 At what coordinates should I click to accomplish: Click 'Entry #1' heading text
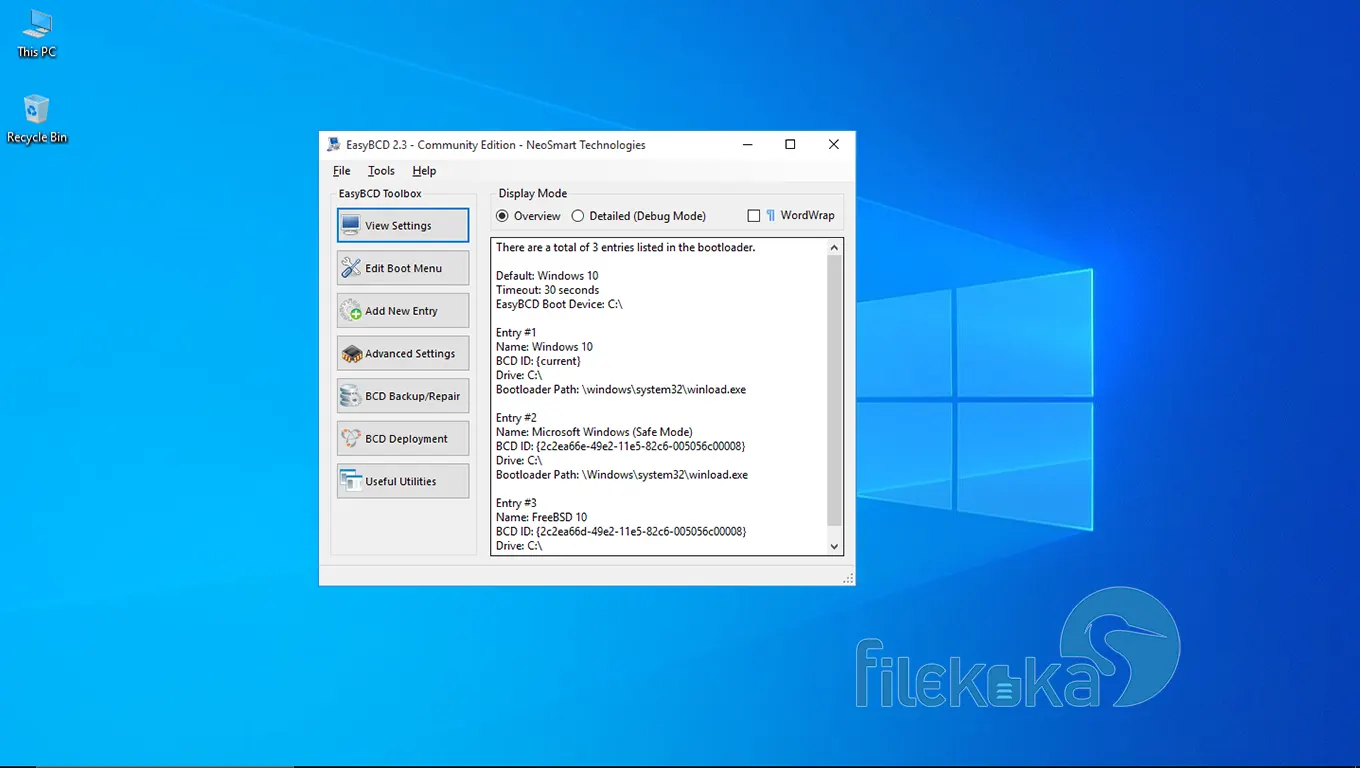516,333
